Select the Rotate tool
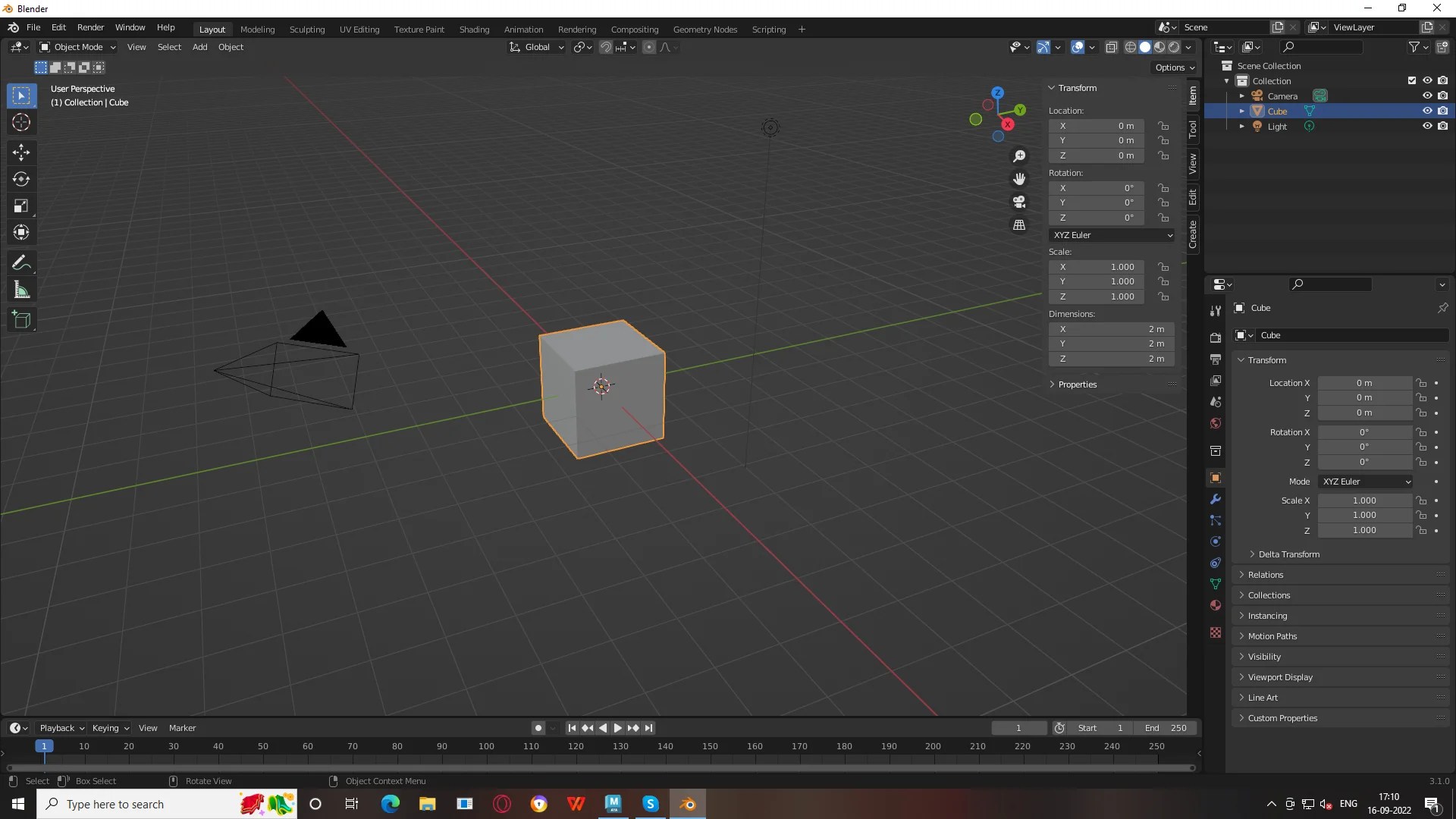The image size is (1456, 819). click(x=21, y=179)
